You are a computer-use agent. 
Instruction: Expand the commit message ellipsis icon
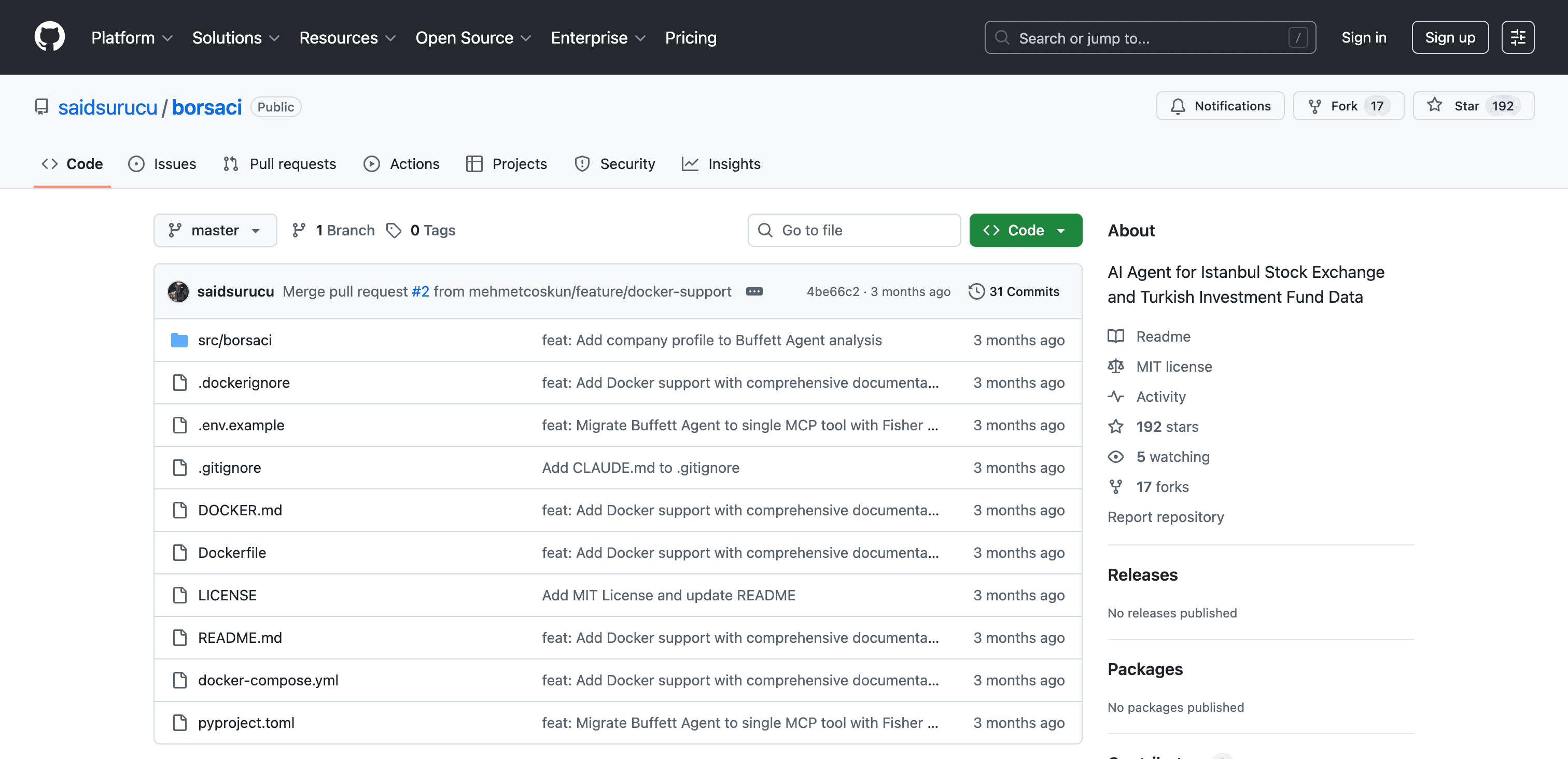point(754,291)
